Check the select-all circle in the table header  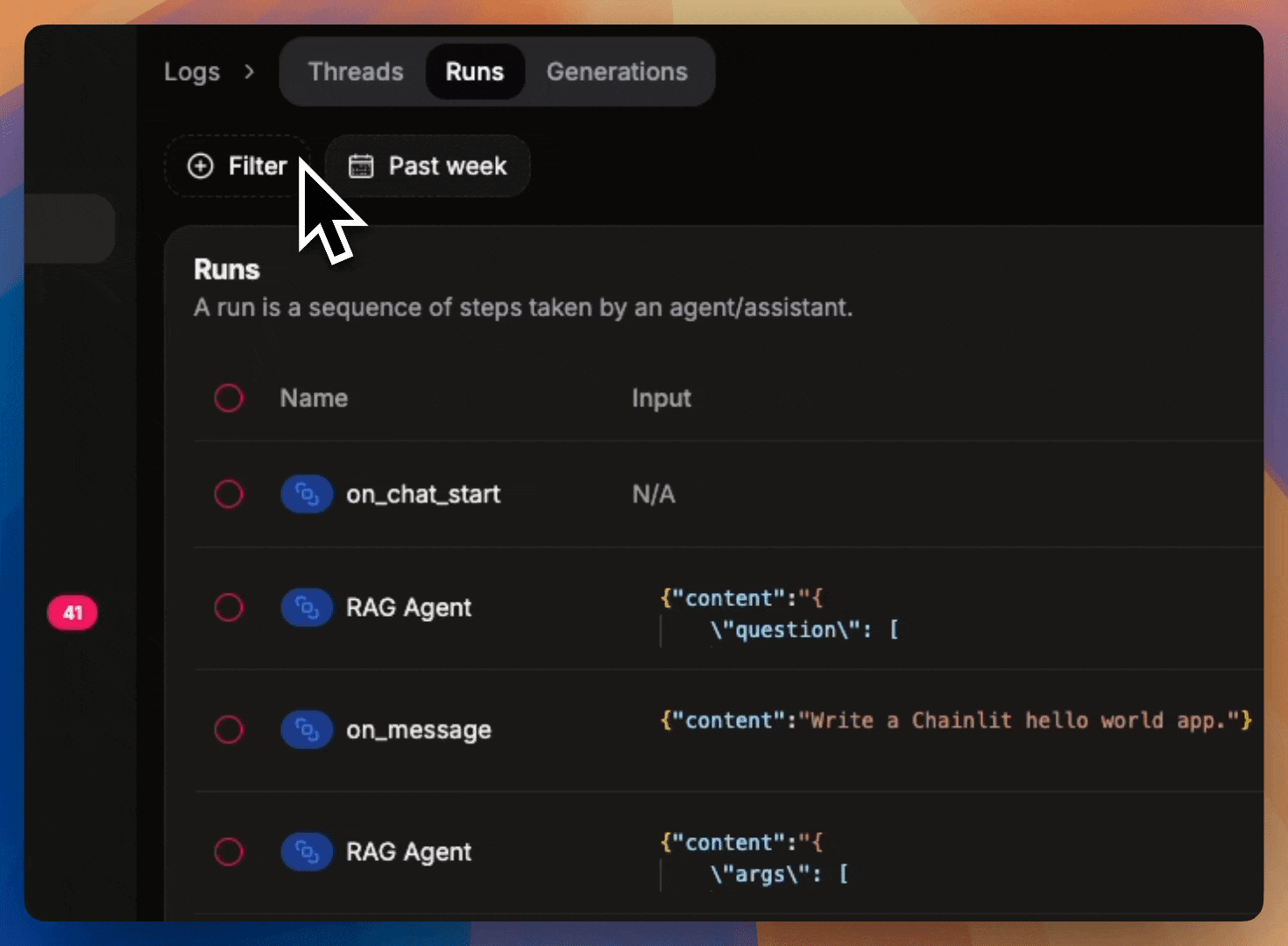[x=229, y=398]
